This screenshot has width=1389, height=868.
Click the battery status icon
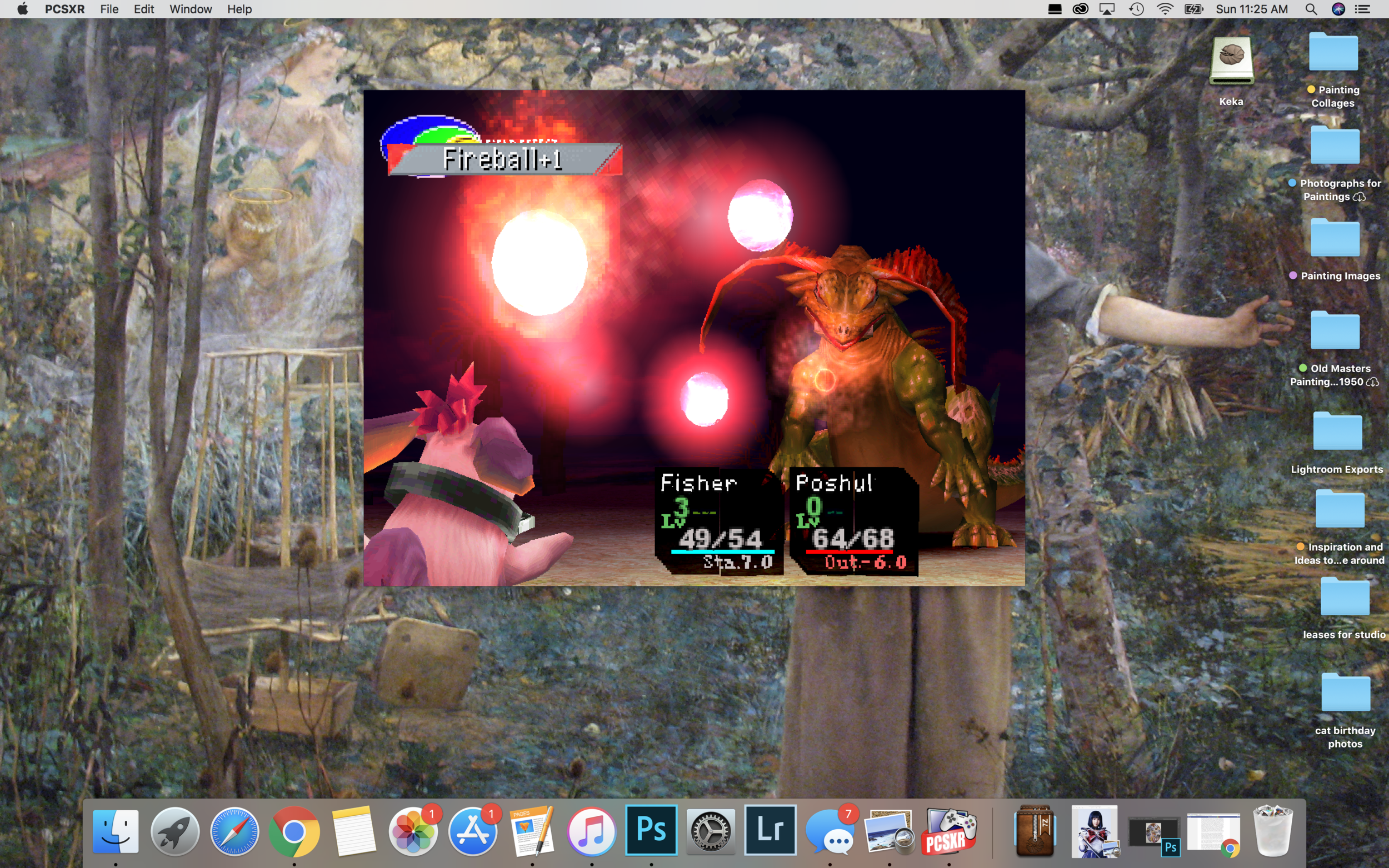tap(1194, 9)
